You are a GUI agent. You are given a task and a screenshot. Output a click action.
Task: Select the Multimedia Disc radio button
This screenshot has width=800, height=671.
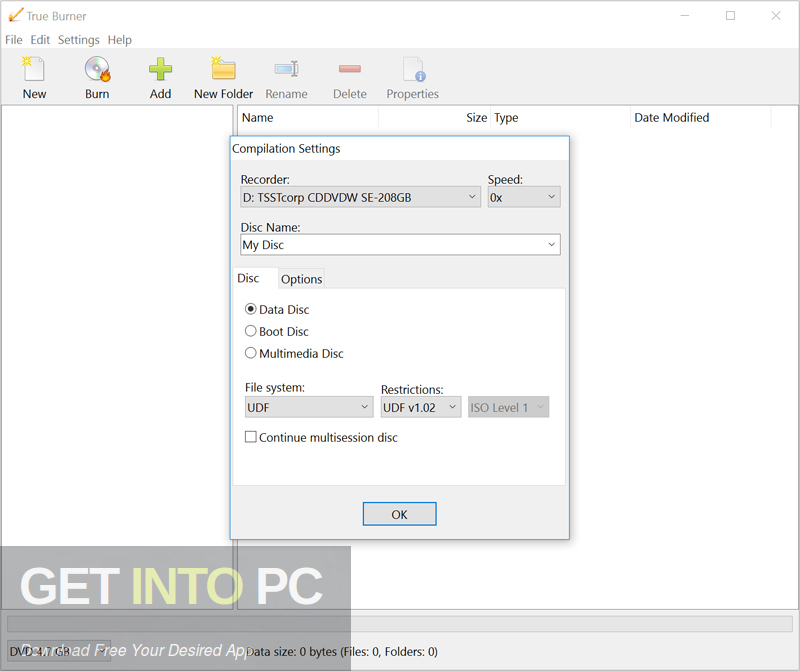pyautogui.click(x=251, y=353)
